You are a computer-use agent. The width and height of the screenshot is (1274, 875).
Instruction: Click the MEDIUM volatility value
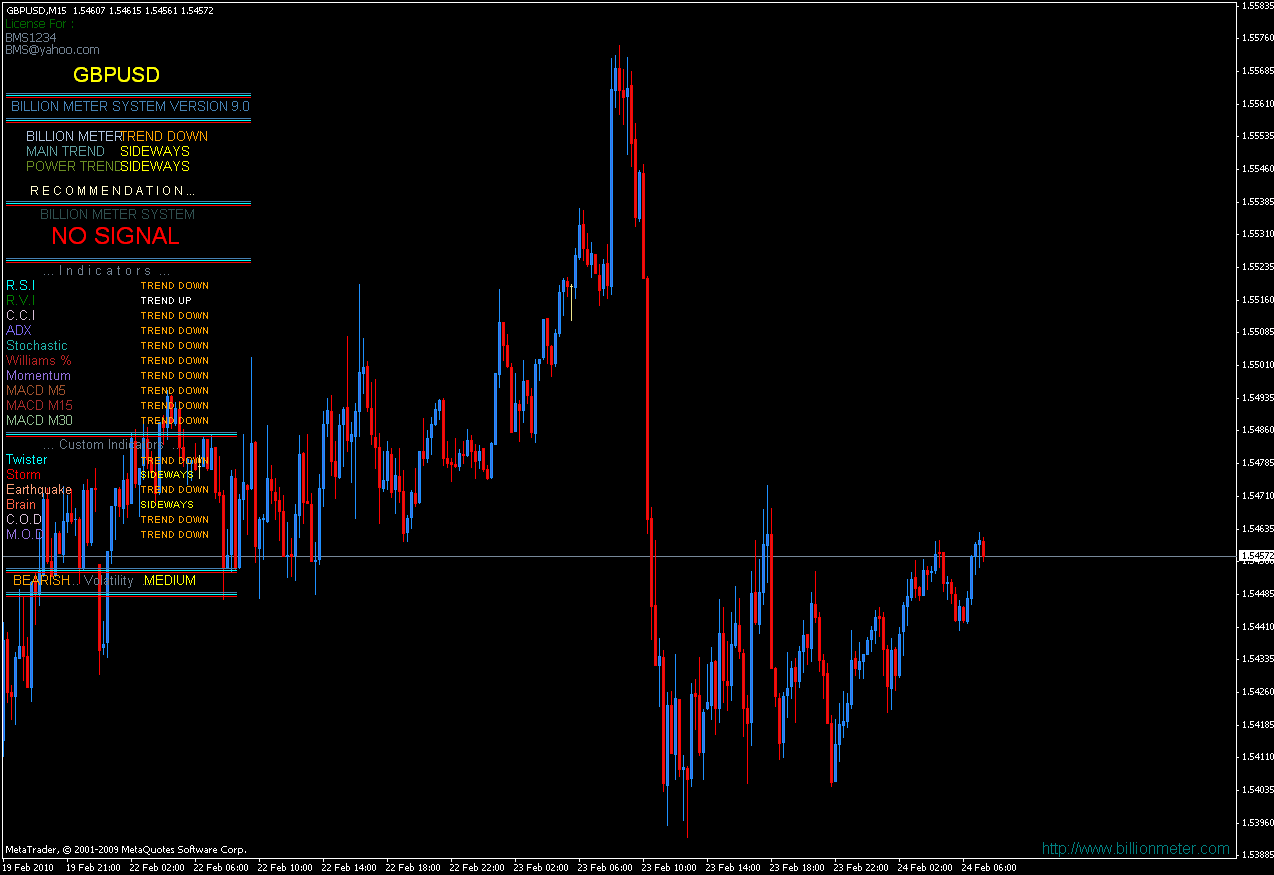(170, 581)
